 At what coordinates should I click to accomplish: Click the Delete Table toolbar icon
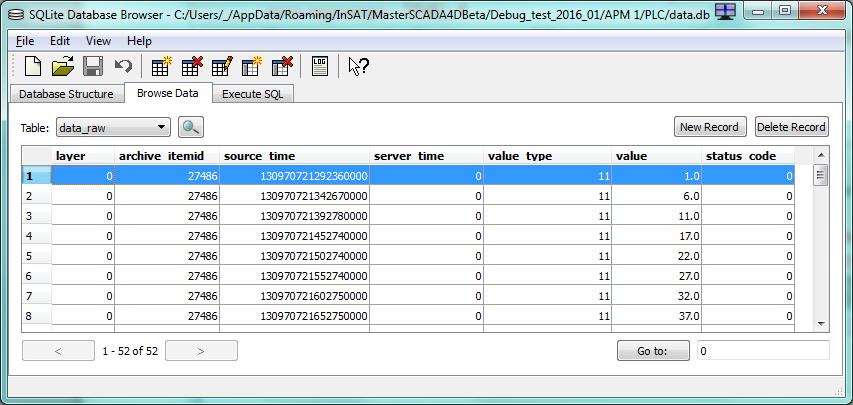point(192,67)
